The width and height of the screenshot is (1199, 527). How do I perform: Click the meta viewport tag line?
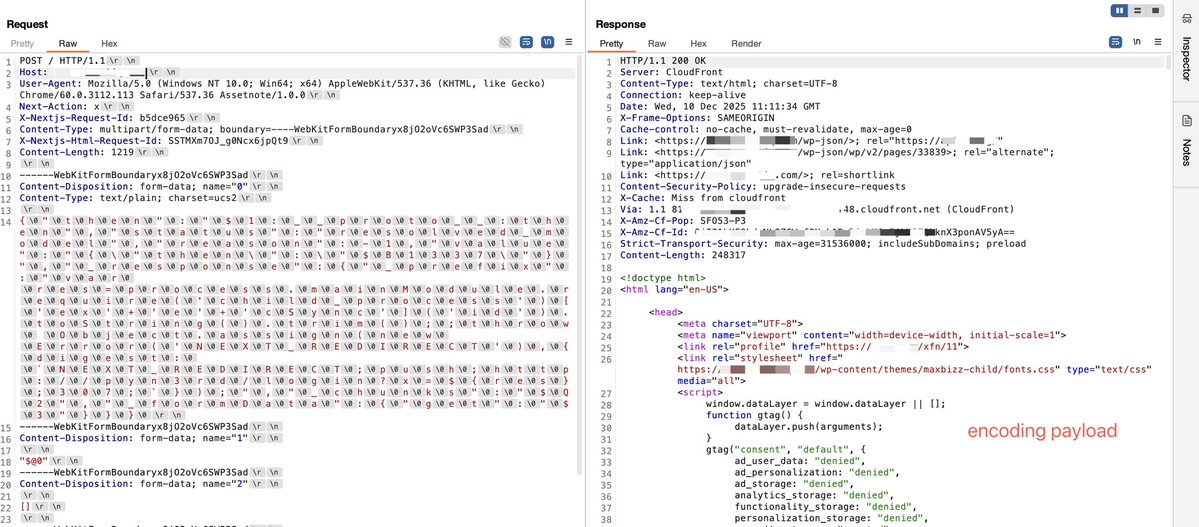tap(872, 335)
